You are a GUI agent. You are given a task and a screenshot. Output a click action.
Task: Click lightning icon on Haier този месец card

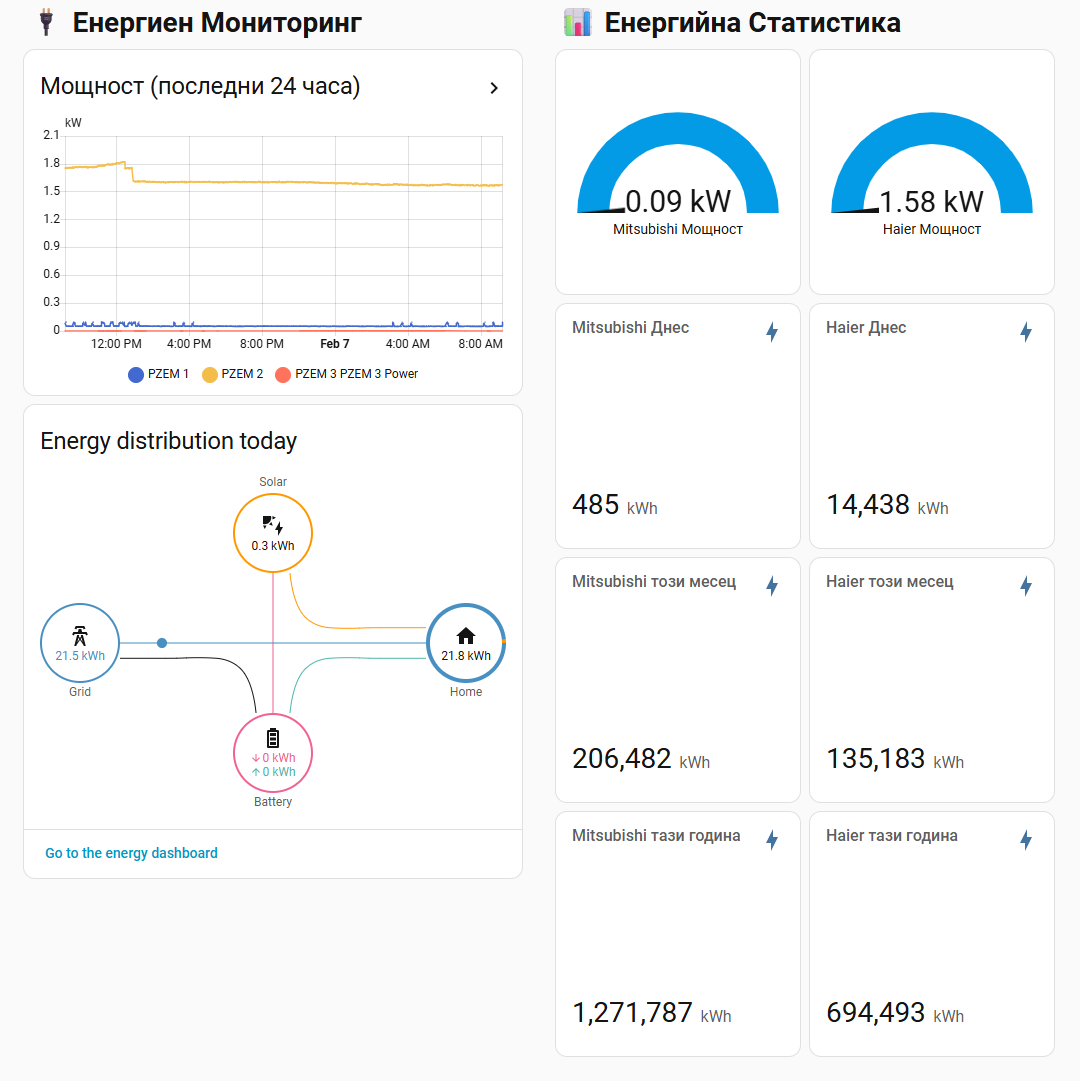click(1025, 586)
